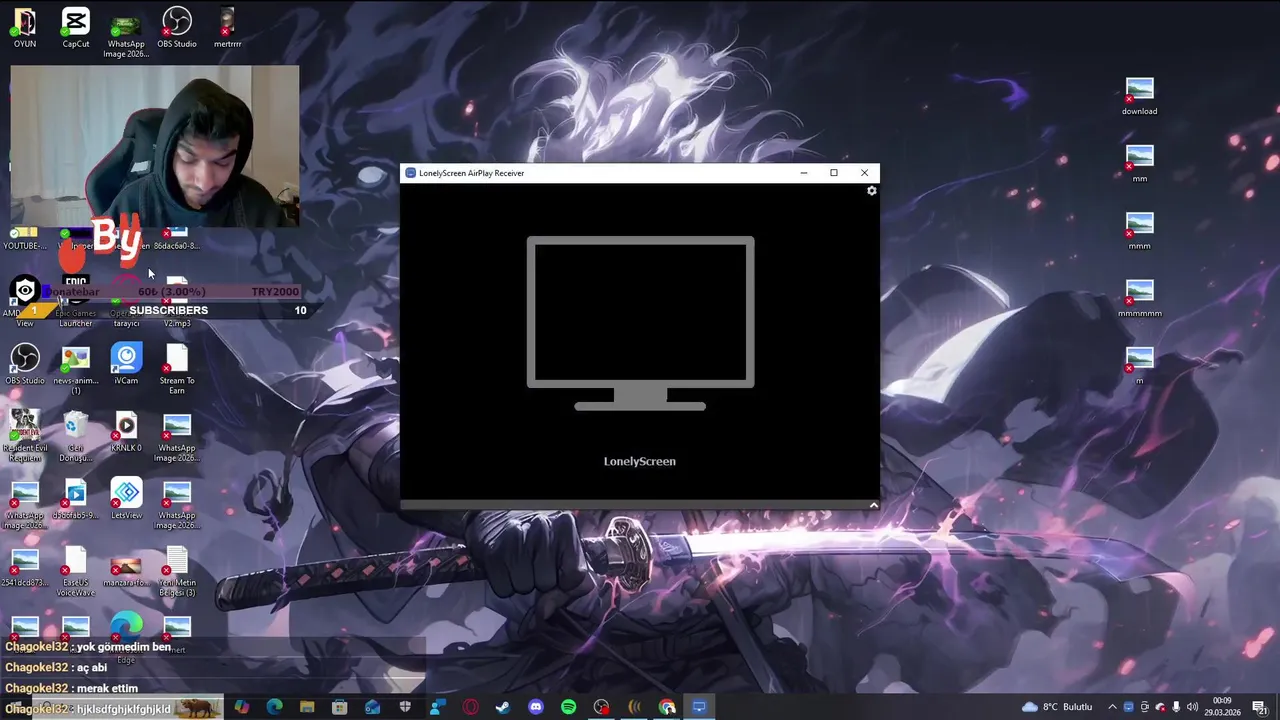1280x720 pixels.
Task: Select the news-anim image file icon
Action: pos(76,369)
